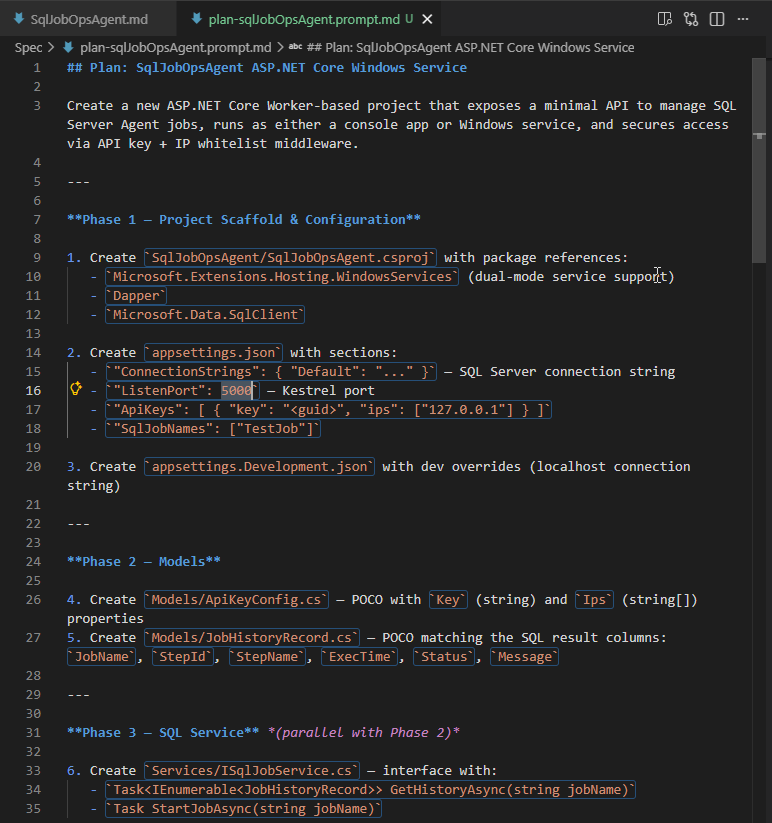This screenshot has width=772, height=823.
Task: Click the lightbulb code action on line 16
Action: (75, 390)
